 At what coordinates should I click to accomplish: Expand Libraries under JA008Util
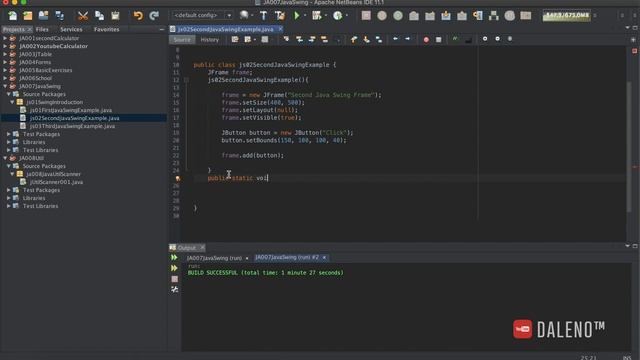click(9, 198)
